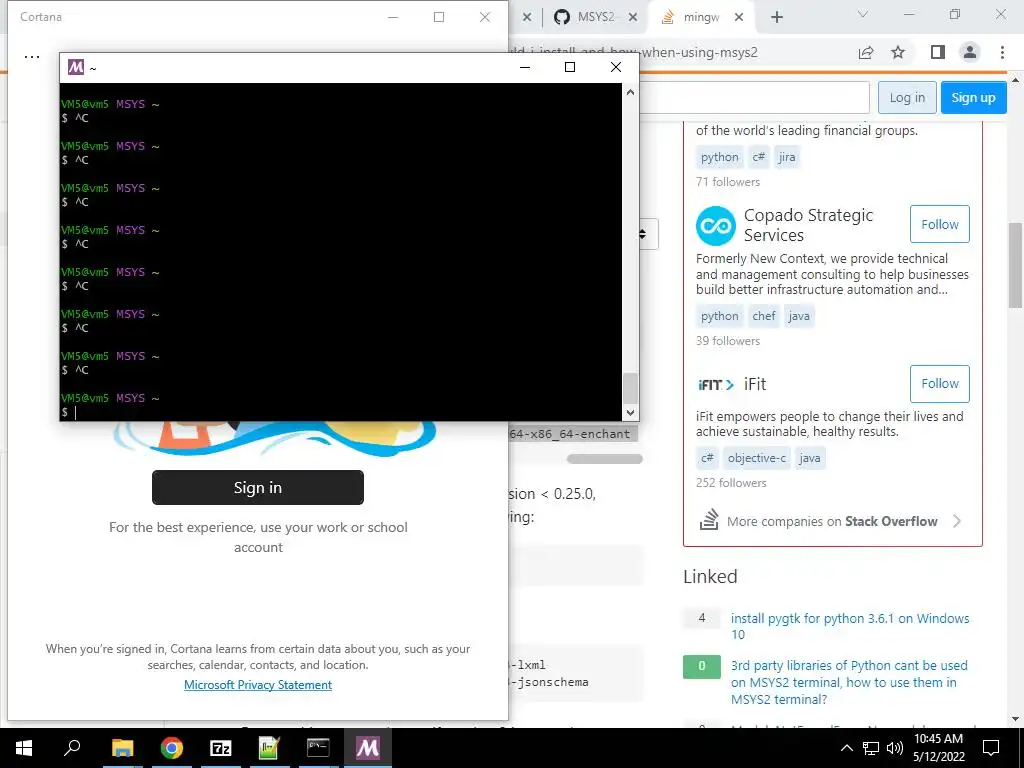Open the notification center icon
The image size is (1024, 768).
coord(991,748)
